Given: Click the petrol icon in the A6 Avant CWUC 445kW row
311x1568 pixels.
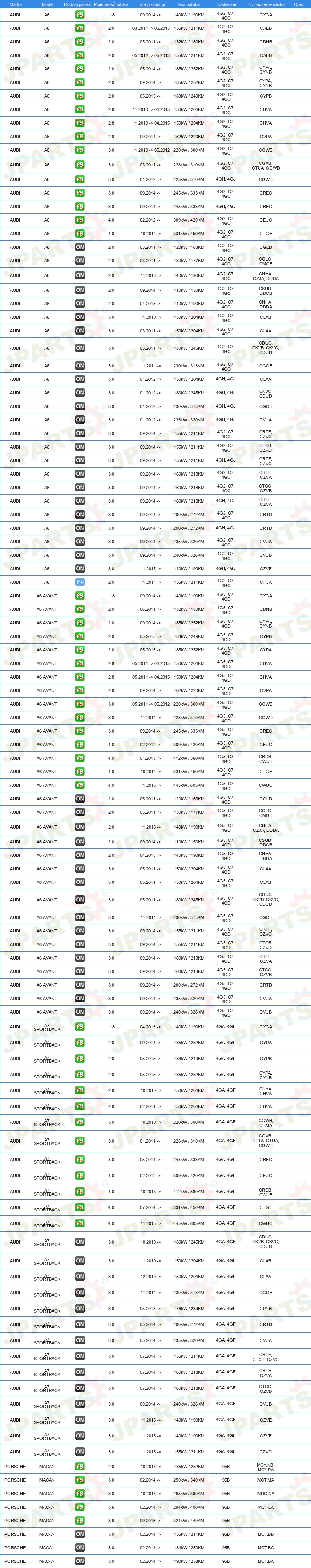Looking at the screenshot, I should pos(80,785).
